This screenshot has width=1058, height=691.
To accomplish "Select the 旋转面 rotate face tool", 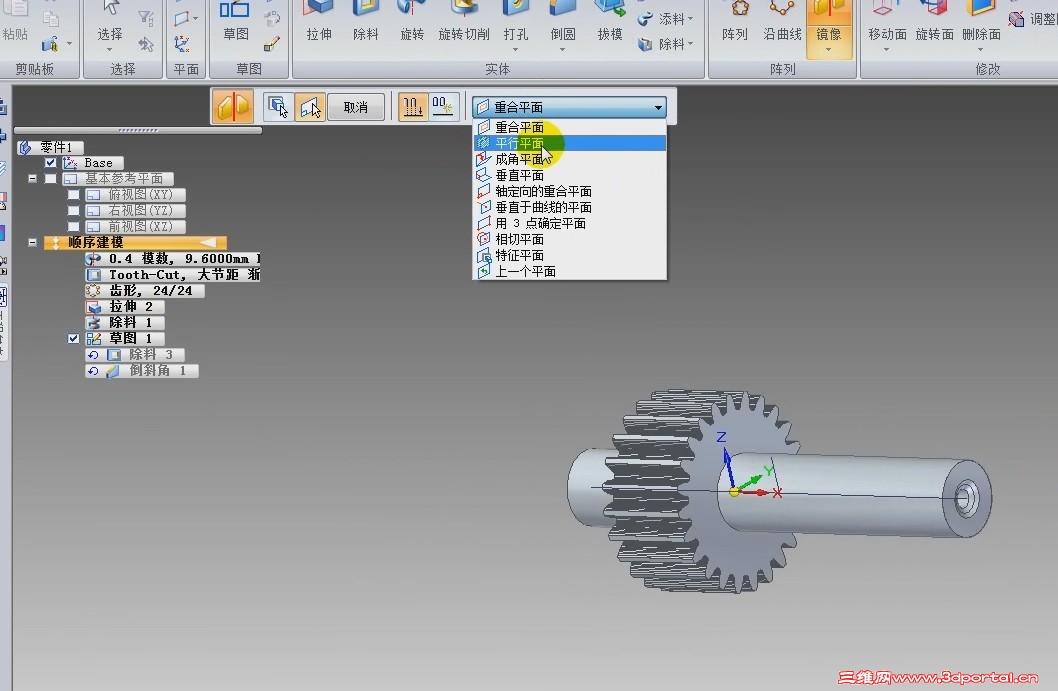I will [x=935, y=22].
